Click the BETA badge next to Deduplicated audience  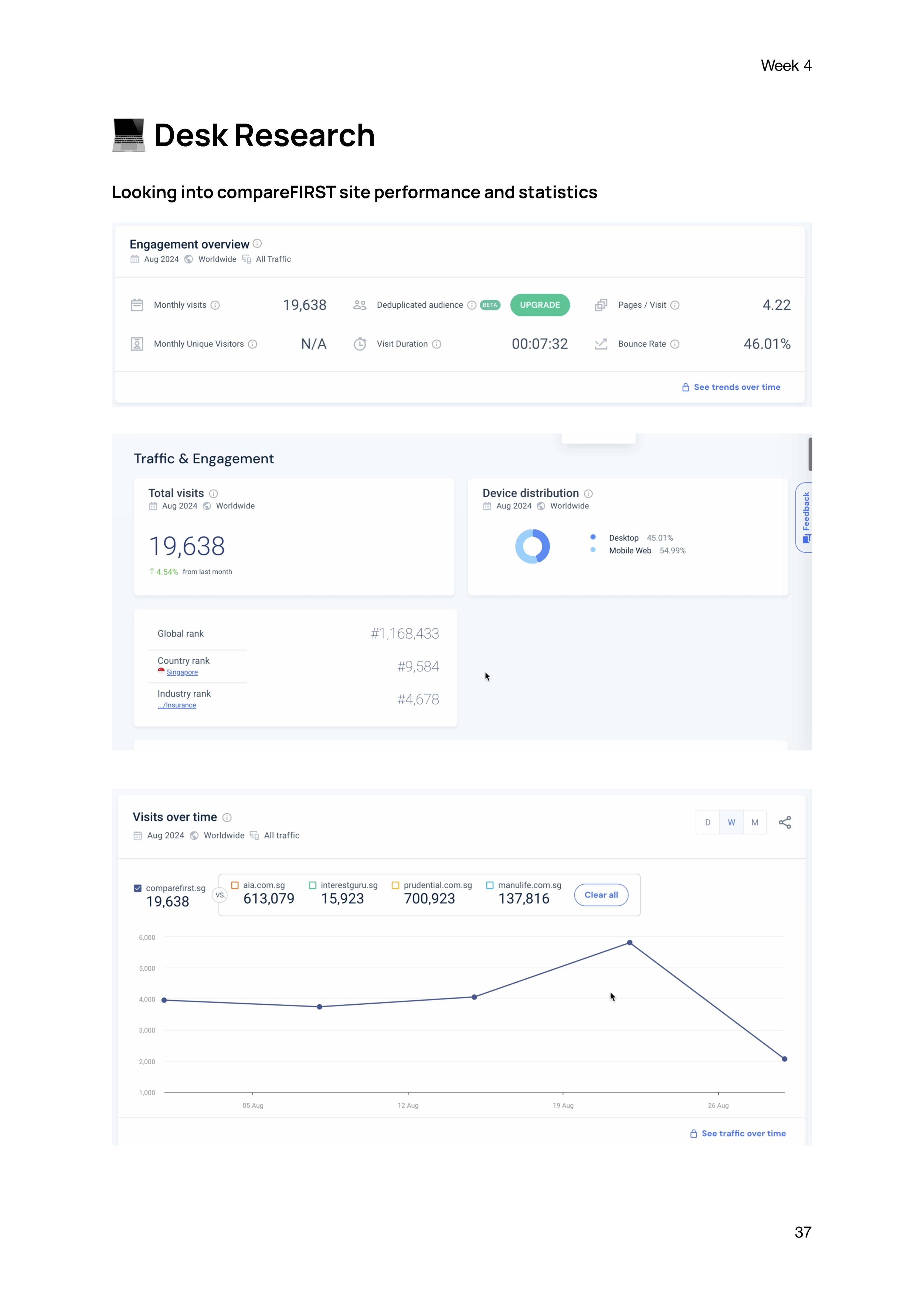tap(490, 305)
